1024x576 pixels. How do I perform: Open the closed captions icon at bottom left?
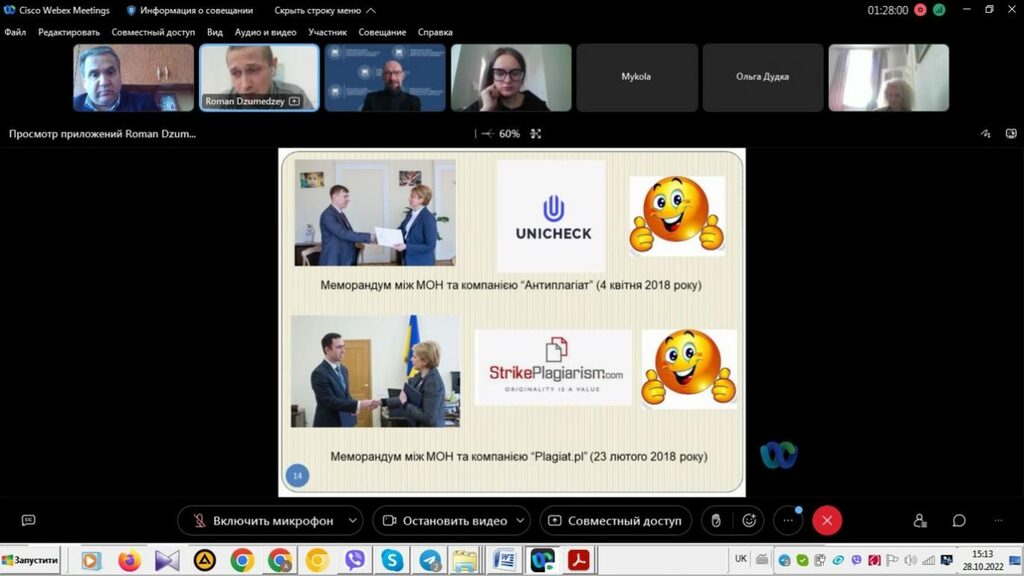28,520
